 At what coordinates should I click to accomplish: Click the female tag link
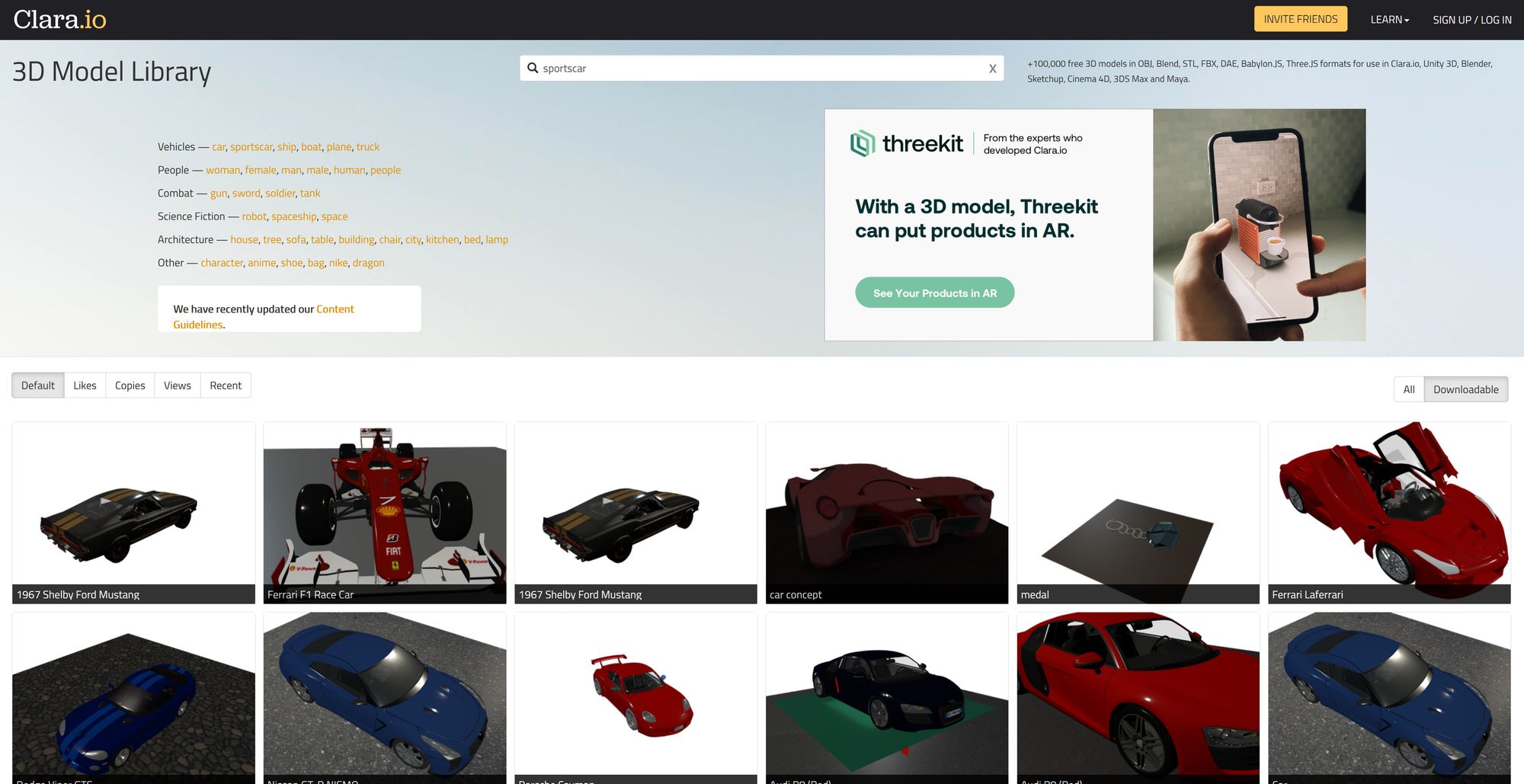[x=261, y=170]
